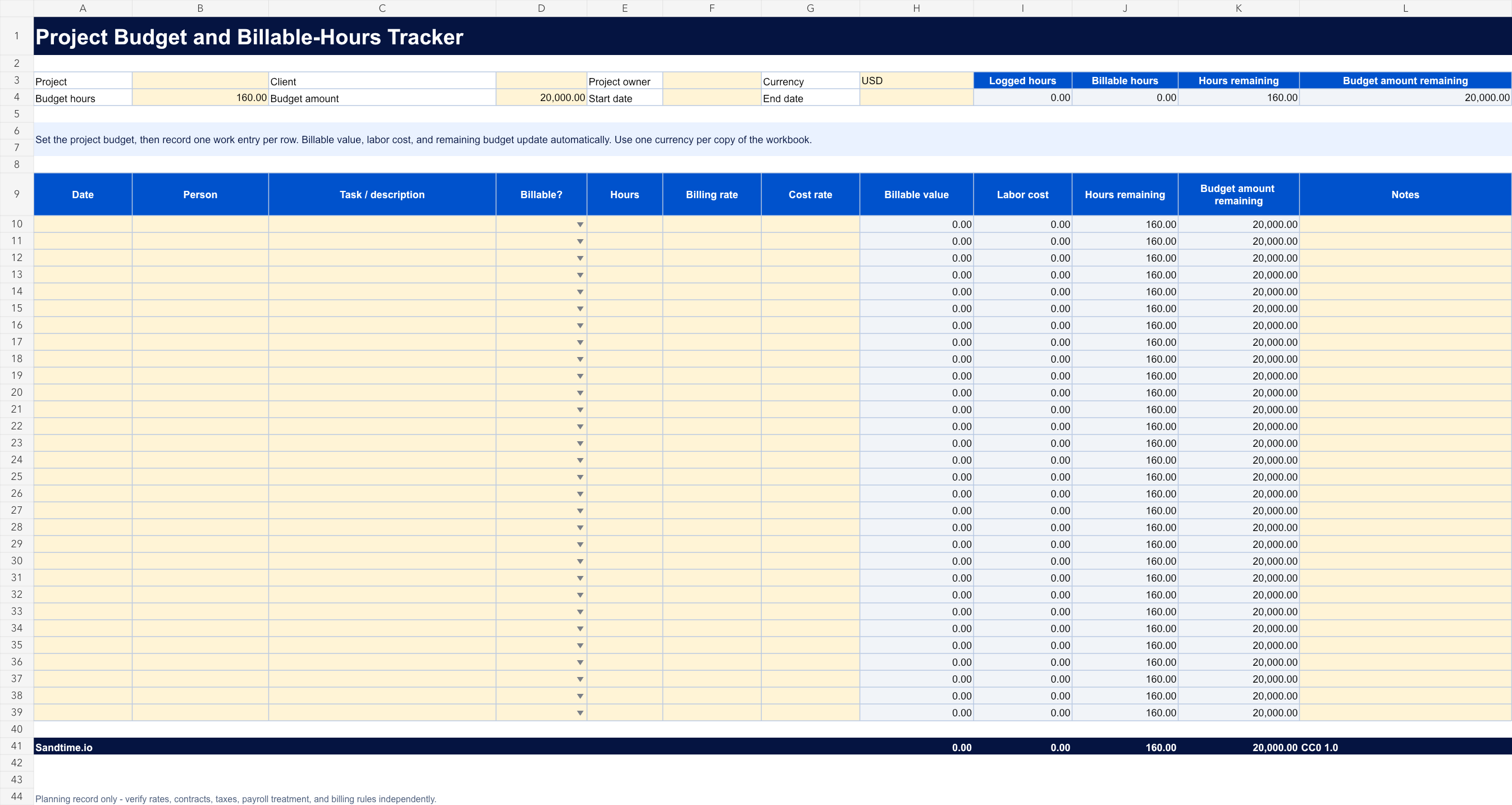Click the Person cell in row 12
Screen dimensions: 1512x805
(200, 258)
